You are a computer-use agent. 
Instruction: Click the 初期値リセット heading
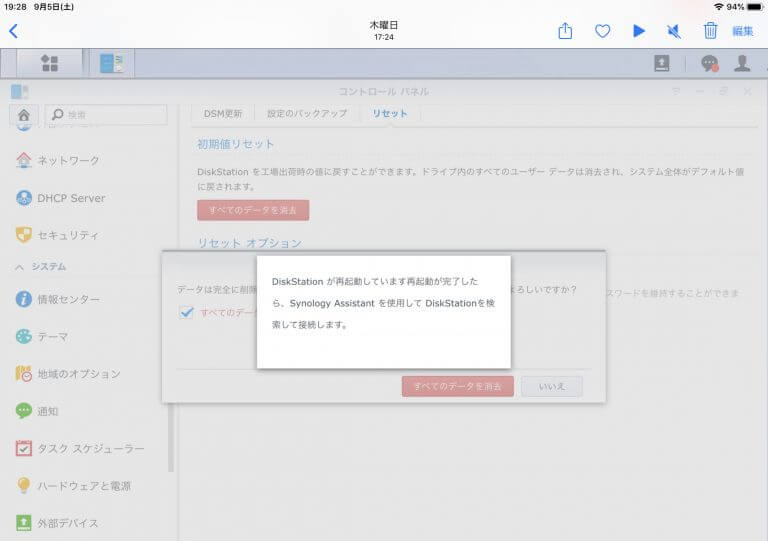tap(235, 144)
